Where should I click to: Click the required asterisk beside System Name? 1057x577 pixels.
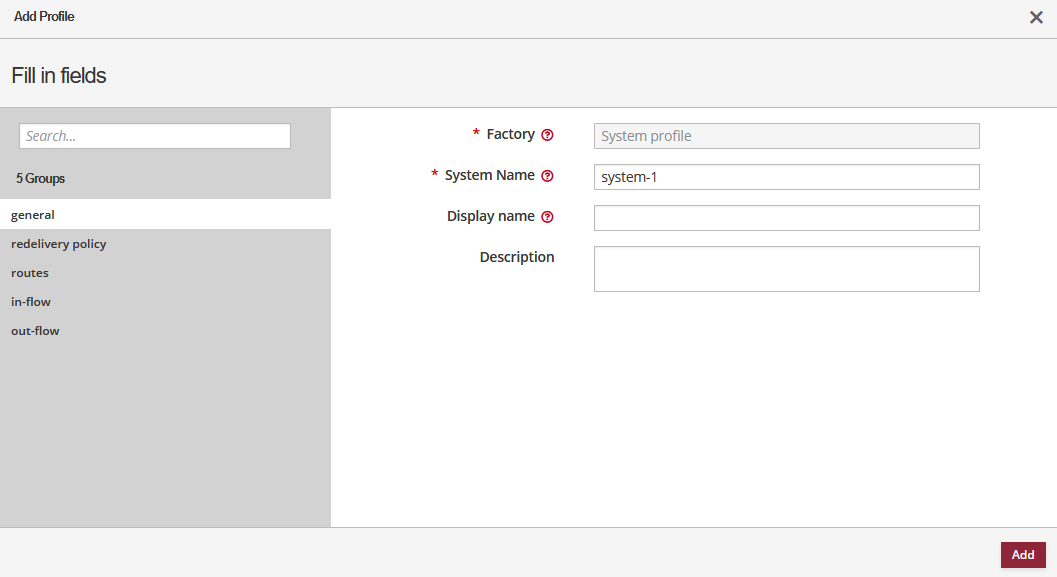[x=433, y=175]
